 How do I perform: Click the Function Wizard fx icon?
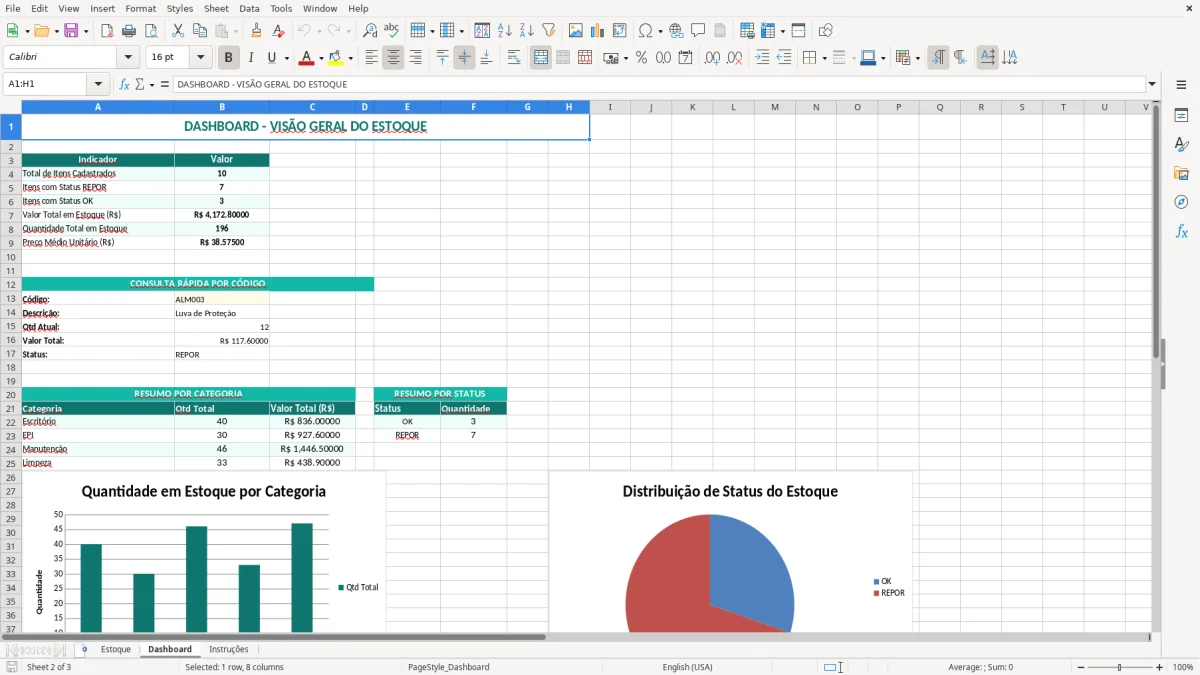coord(125,84)
